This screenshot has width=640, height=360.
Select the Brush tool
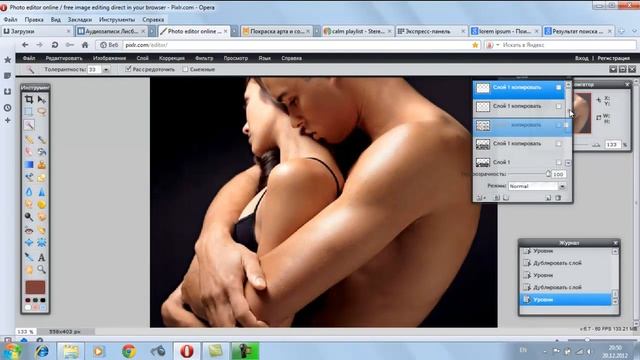pos(42,140)
